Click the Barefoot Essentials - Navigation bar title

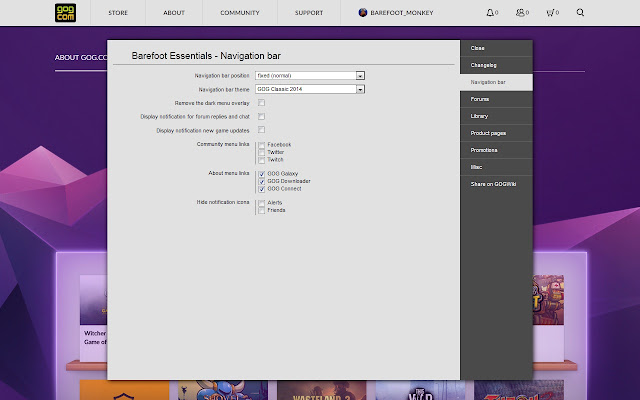click(206, 56)
